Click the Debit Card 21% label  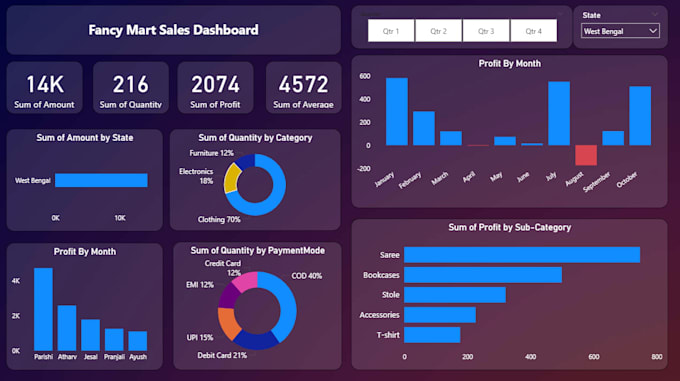[222, 355]
